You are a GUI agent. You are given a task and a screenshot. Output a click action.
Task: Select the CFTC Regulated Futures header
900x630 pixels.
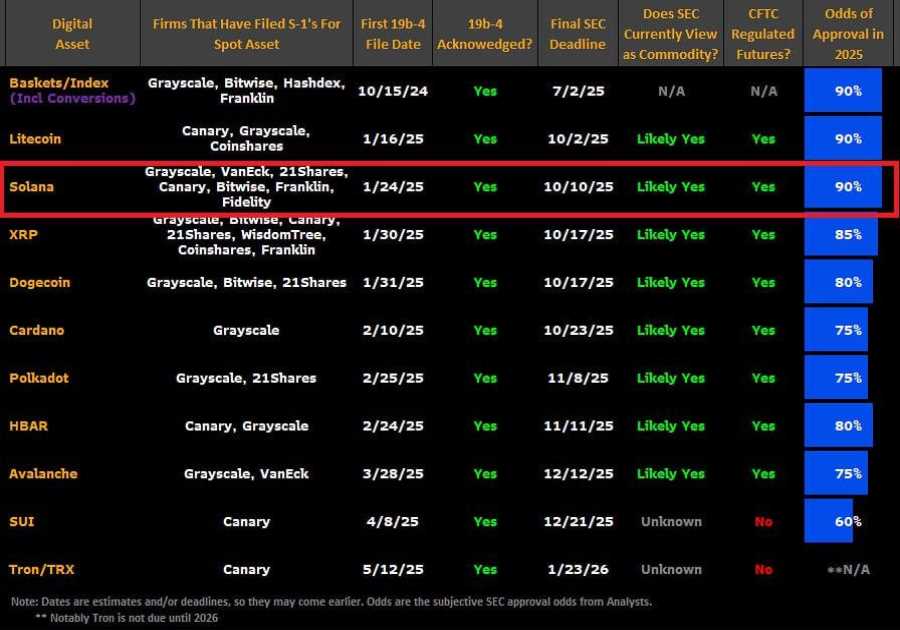point(763,34)
